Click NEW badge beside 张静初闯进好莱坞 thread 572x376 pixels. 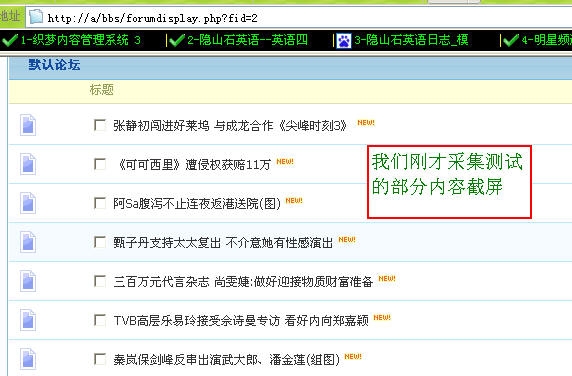366,123
